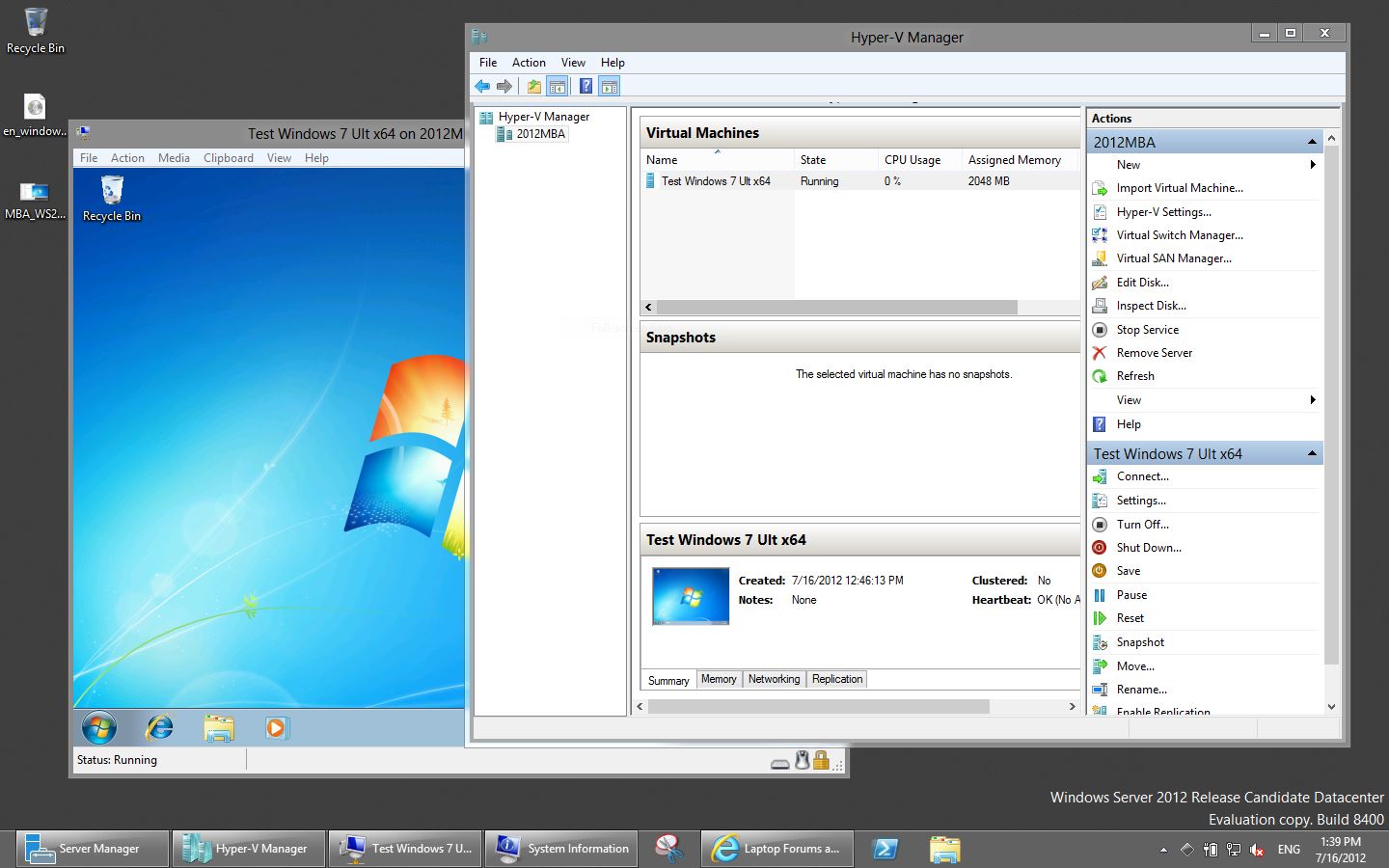
Task: Click the Up one level folder toolbar icon
Action: 533,87
